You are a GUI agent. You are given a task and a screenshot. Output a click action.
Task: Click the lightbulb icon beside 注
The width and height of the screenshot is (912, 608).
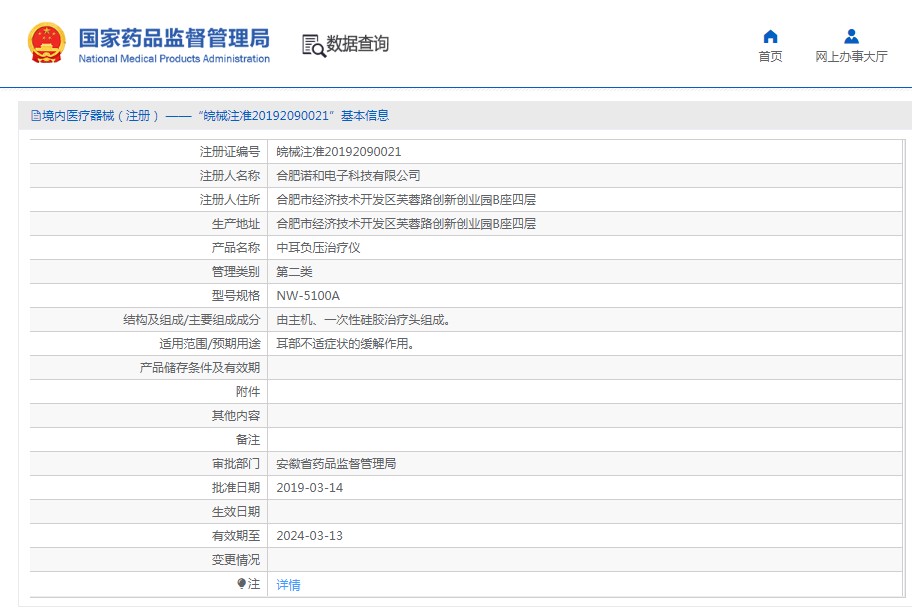pyautogui.click(x=241, y=583)
